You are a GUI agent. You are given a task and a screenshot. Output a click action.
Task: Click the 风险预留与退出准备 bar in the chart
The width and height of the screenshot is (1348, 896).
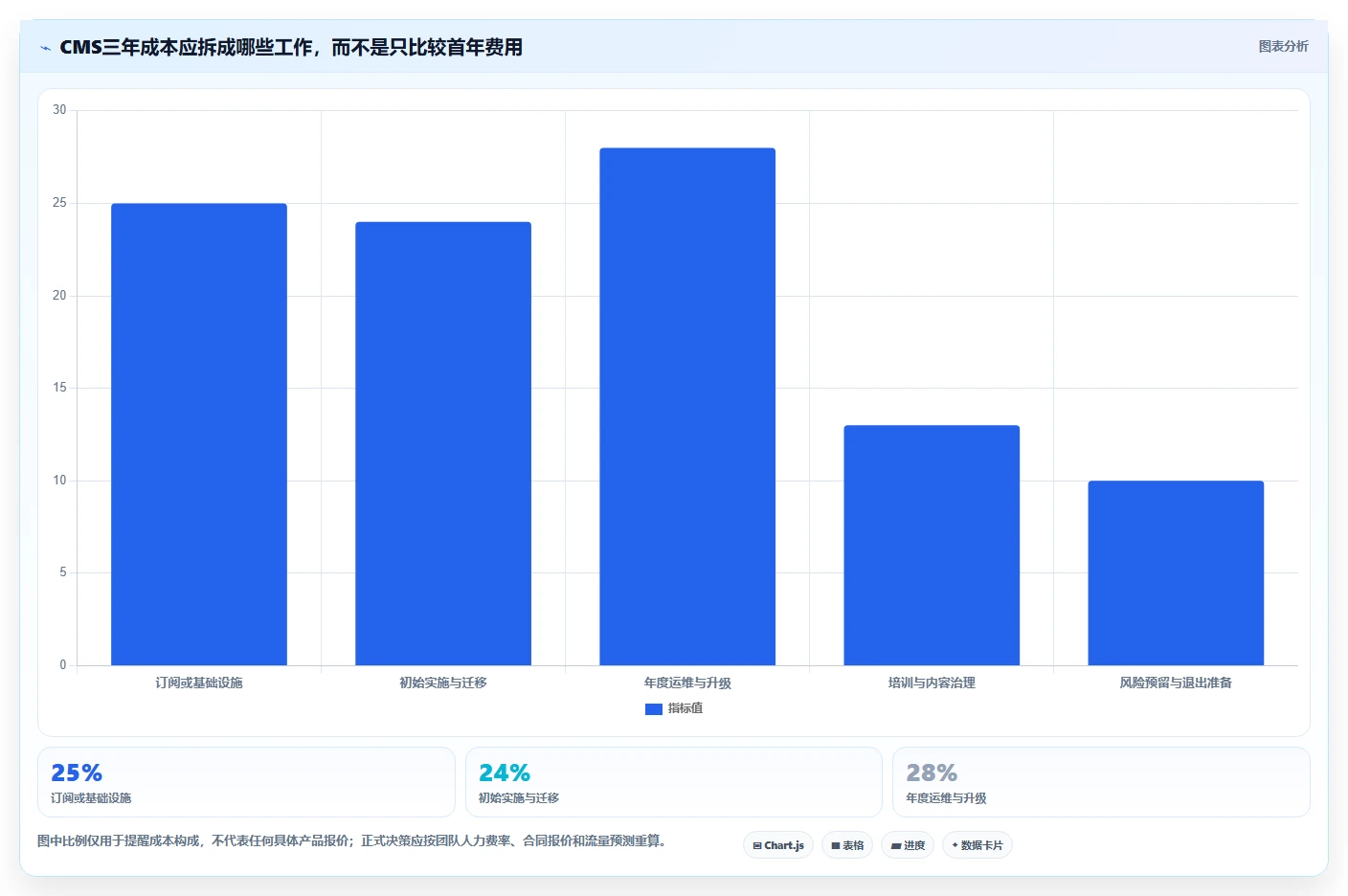coord(1176,573)
